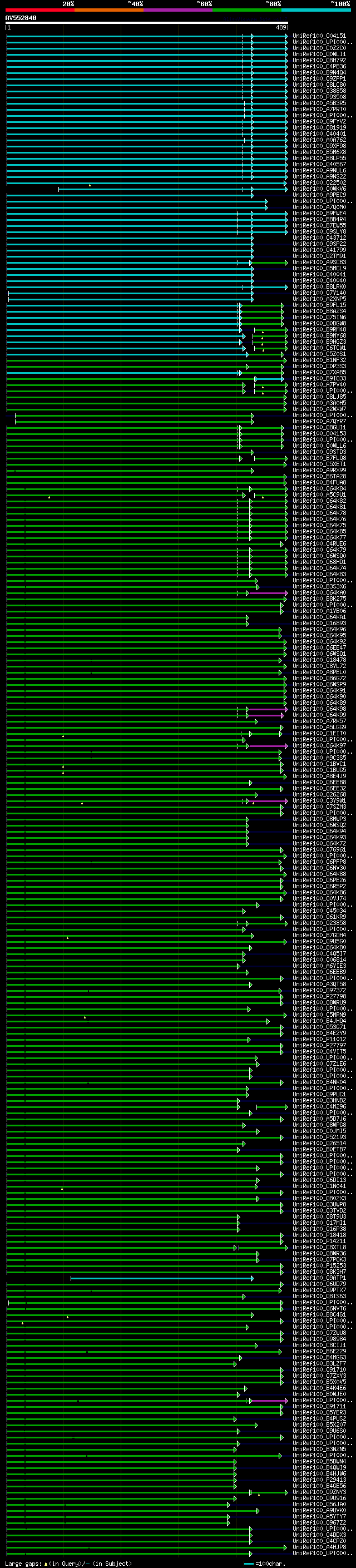The image size is (356, 1568).
Task: Select hit label UniRef100_Q9ZPP1
Action: coord(319,78)
